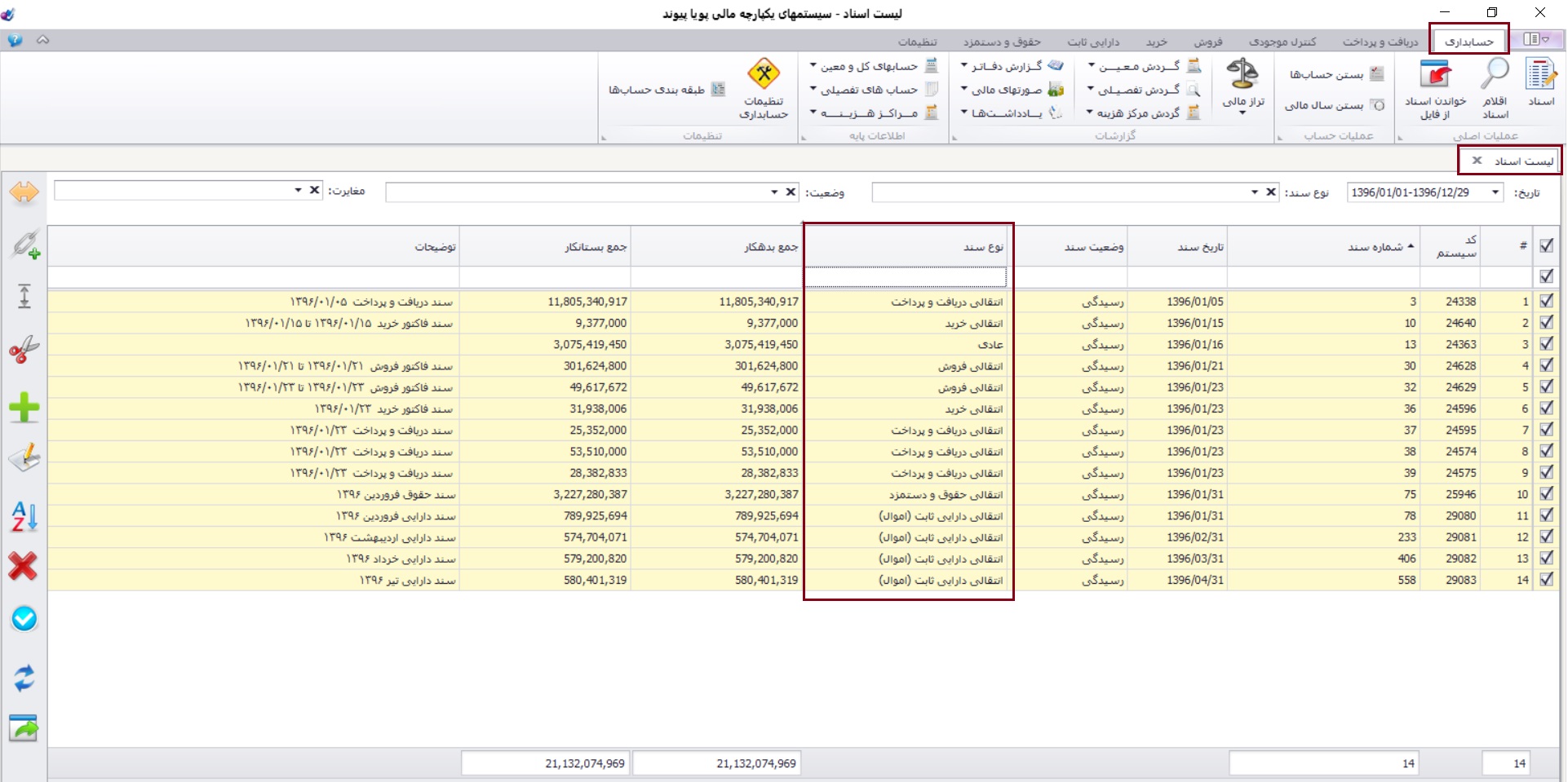Open the مغایرت filter dropdown
Image resolution: width=1568 pixels, height=782 pixels.
(x=298, y=191)
